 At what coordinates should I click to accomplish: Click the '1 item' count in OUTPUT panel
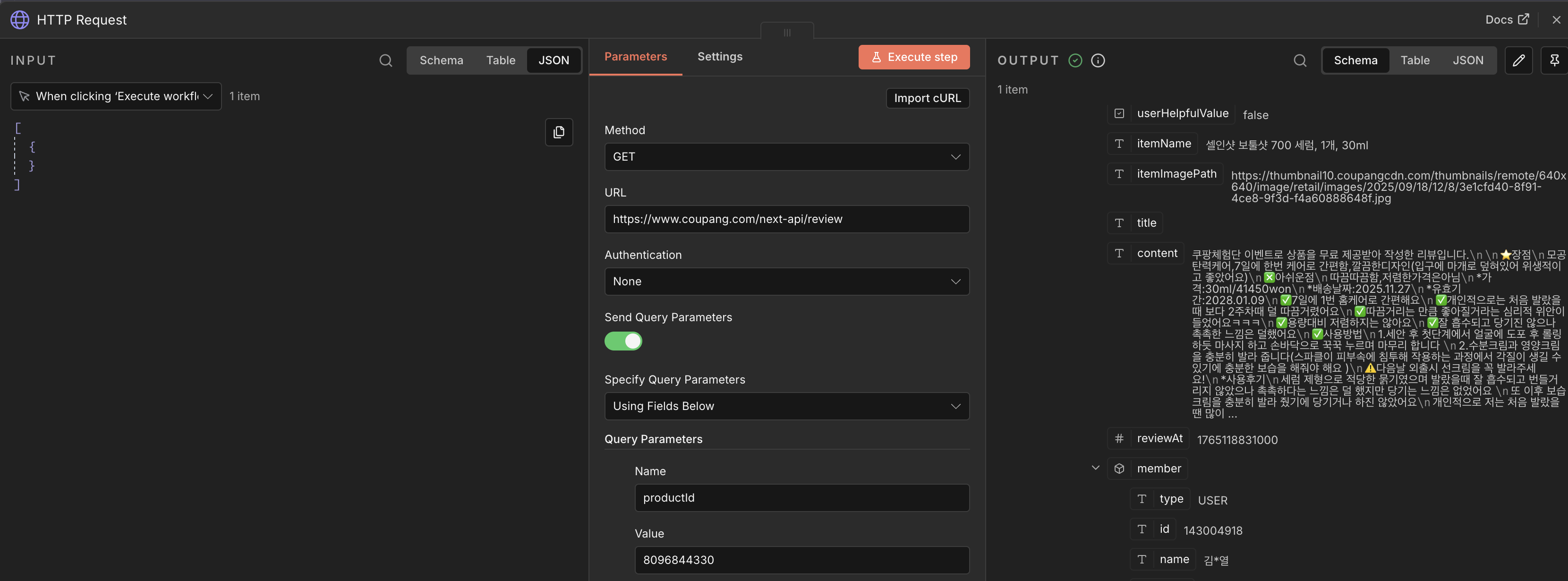(1012, 90)
